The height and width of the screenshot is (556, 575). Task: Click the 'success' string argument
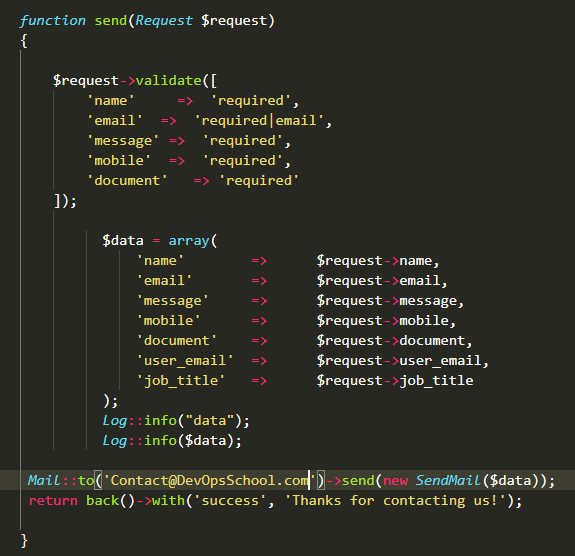tap(230, 501)
